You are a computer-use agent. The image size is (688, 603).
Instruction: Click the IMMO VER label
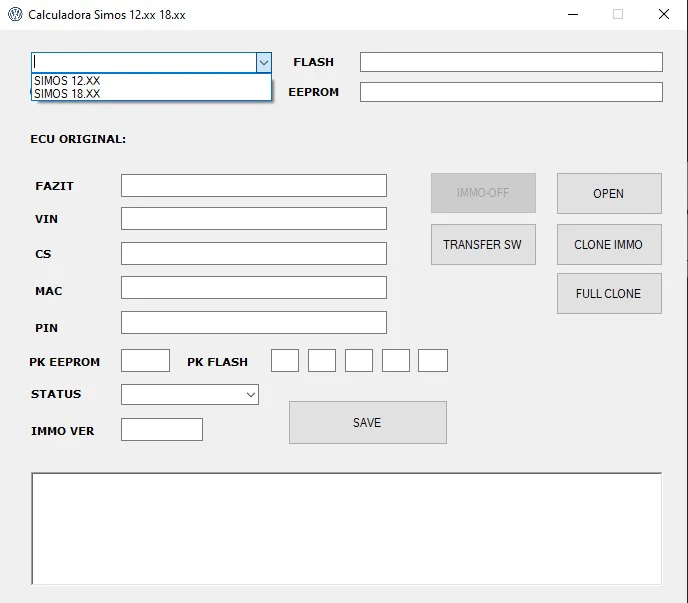pyautogui.click(x=63, y=431)
